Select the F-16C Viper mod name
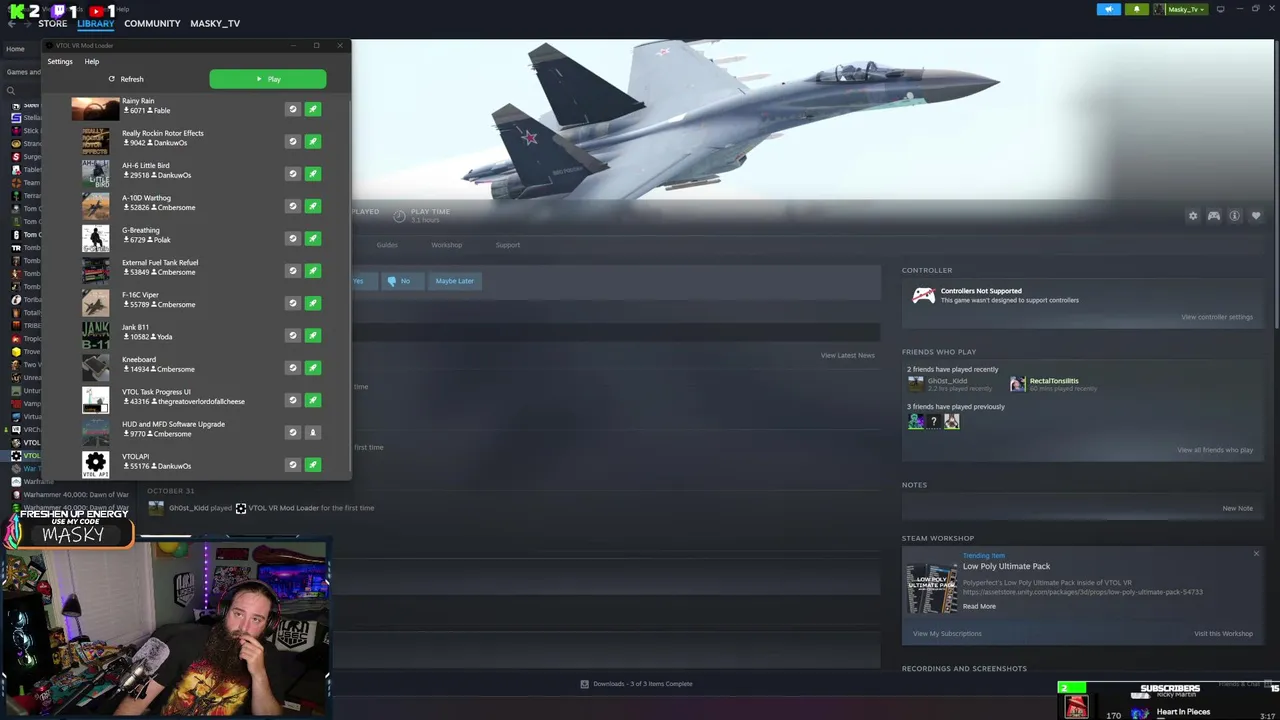The width and height of the screenshot is (1280, 720). (140, 295)
